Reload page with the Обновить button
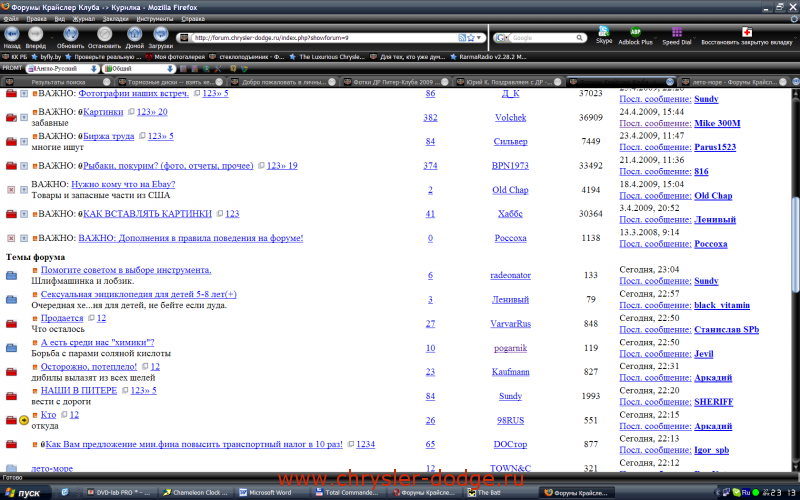 coord(70,37)
